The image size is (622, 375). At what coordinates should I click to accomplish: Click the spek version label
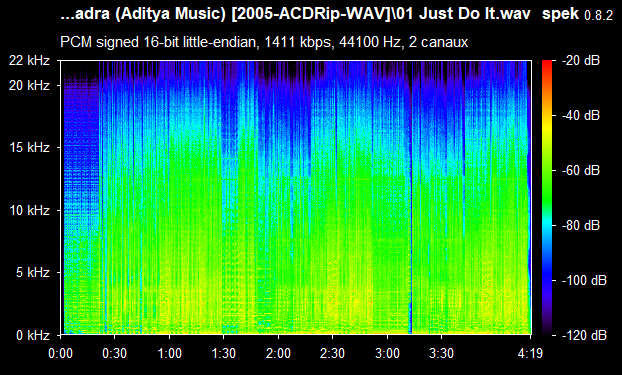pyautogui.click(x=577, y=15)
